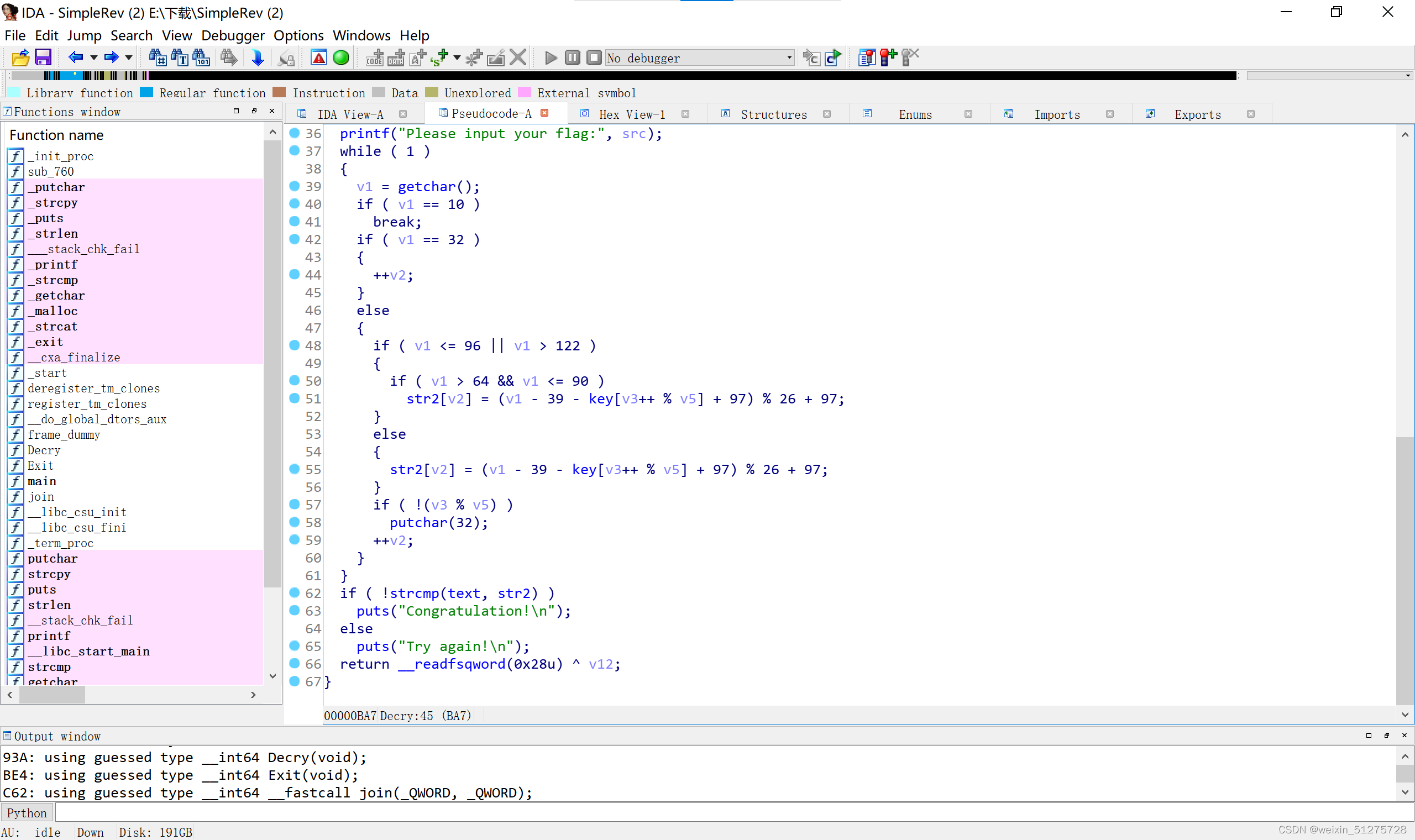Toggle the breakpoint dot on line 58
1415x840 pixels.
[294, 522]
